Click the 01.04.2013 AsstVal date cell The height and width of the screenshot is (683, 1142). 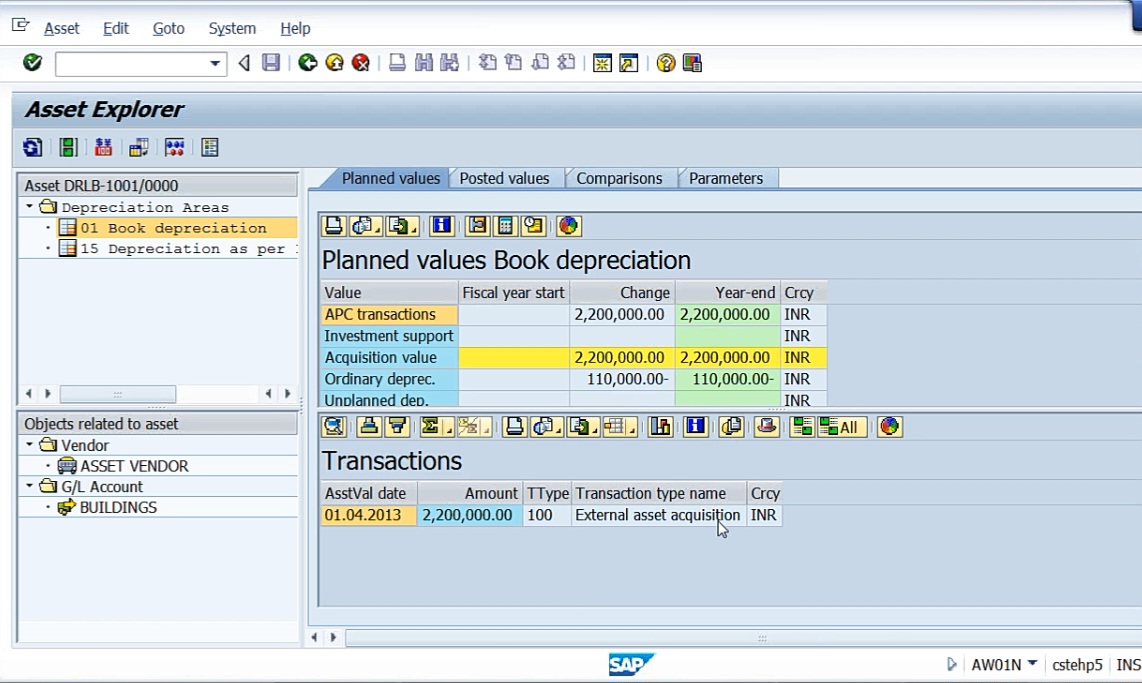[x=369, y=516]
